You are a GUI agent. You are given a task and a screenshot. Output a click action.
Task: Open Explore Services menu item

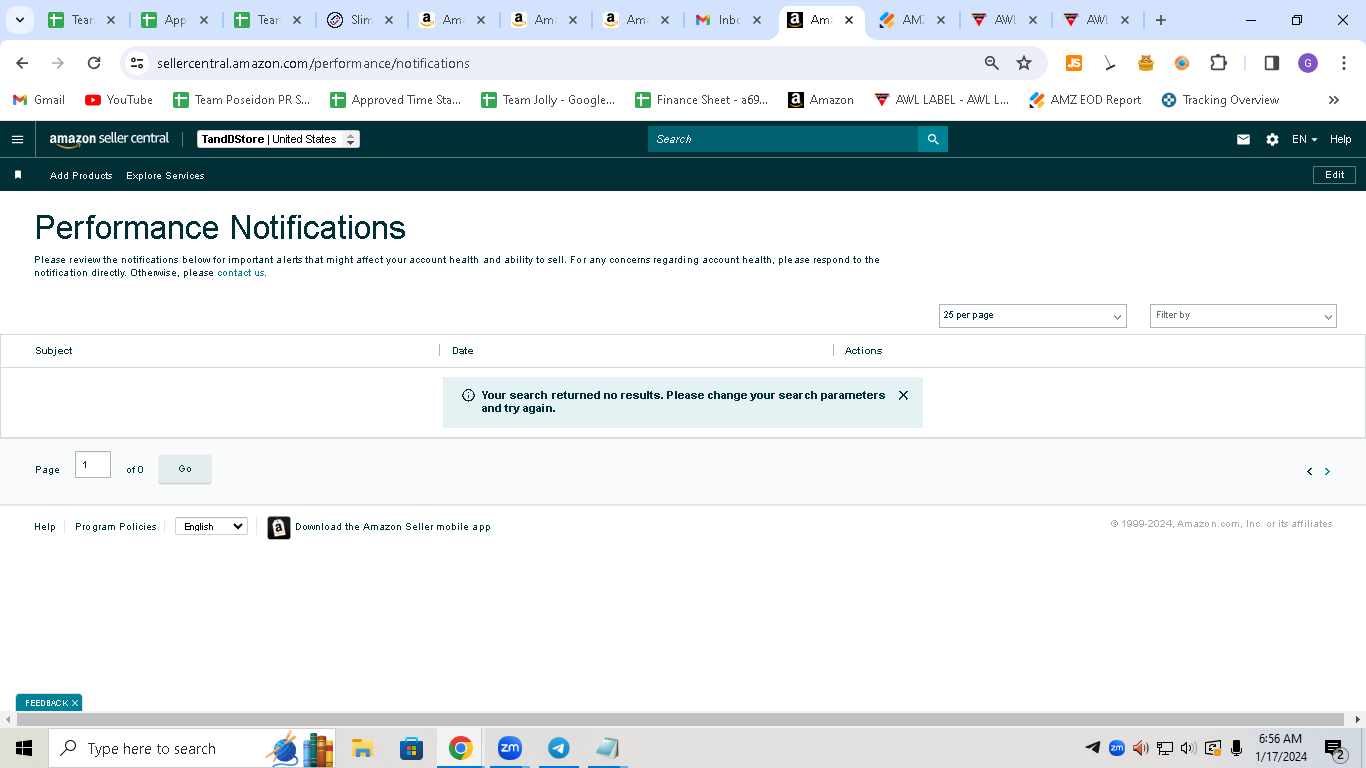165,176
